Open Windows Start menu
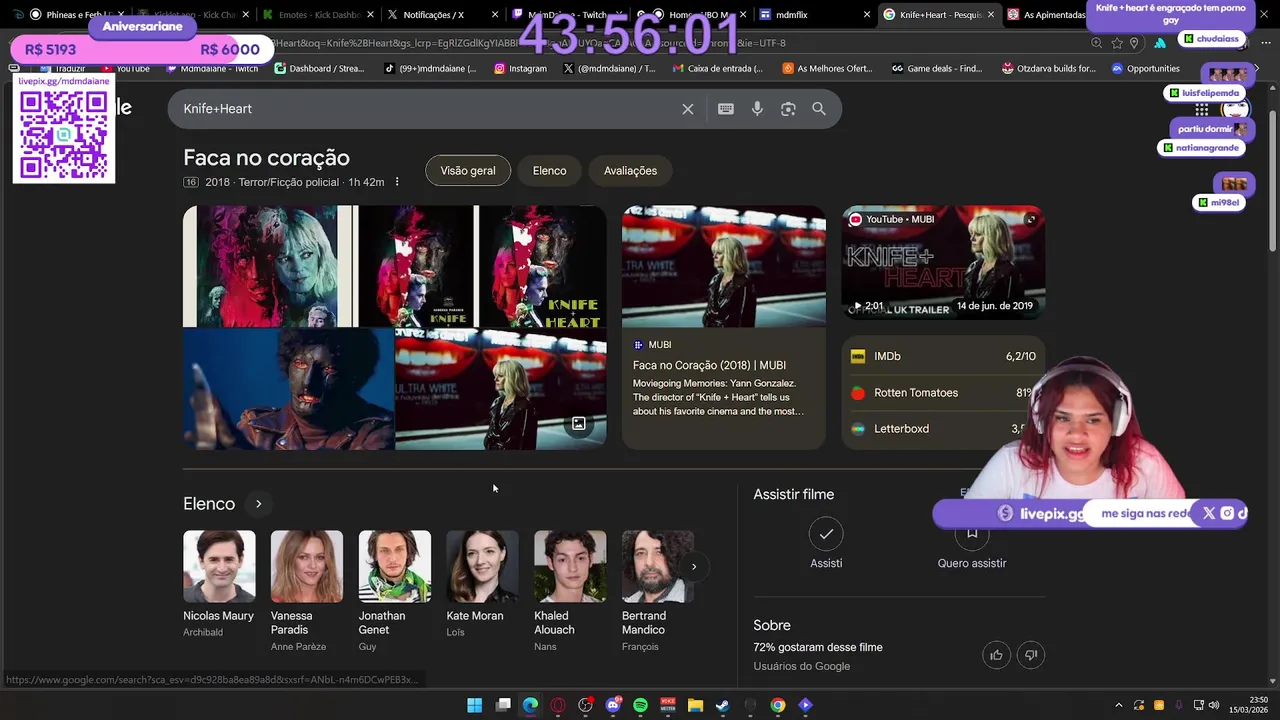The image size is (1280, 720). pyautogui.click(x=475, y=705)
